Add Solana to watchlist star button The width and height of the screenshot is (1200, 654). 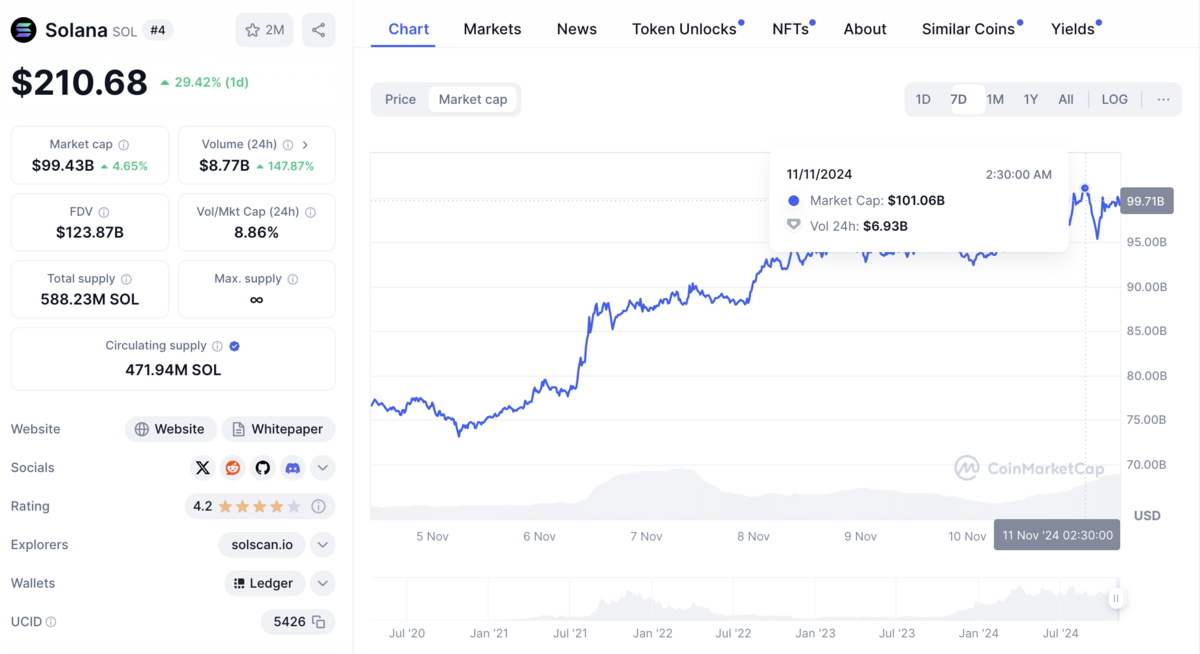click(x=265, y=30)
